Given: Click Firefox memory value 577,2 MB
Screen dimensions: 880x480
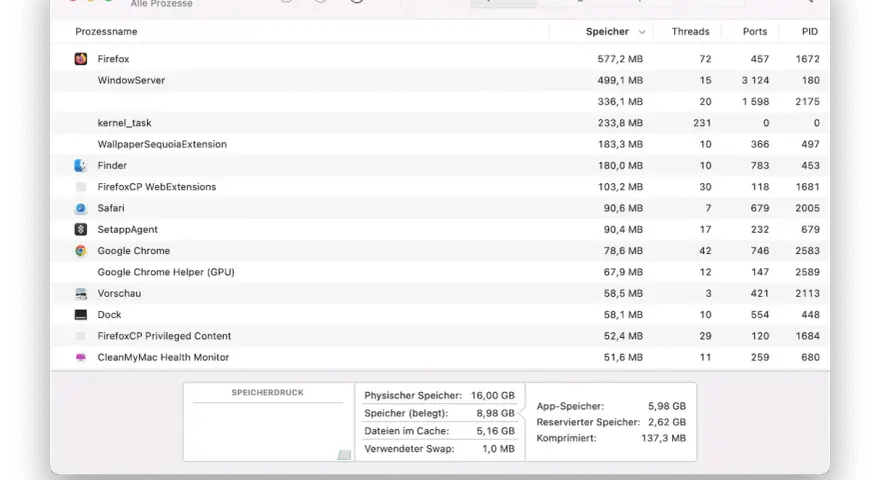Looking at the screenshot, I should [620, 59].
